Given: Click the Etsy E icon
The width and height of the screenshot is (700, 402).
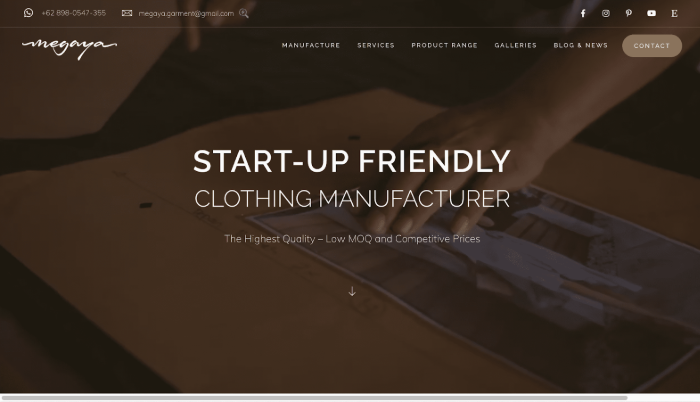Looking at the screenshot, I should pos(674,13).
